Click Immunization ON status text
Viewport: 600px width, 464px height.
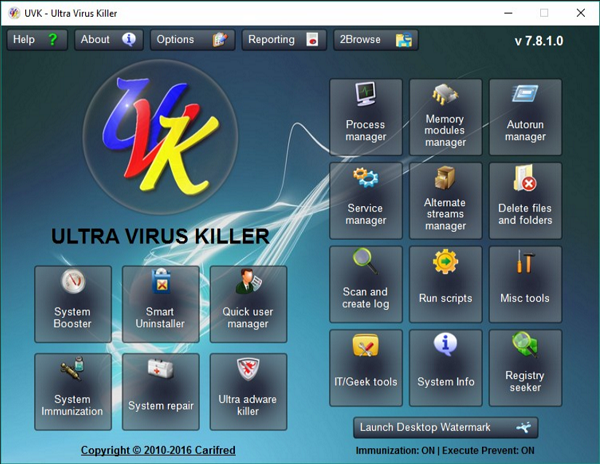[395, 451]
